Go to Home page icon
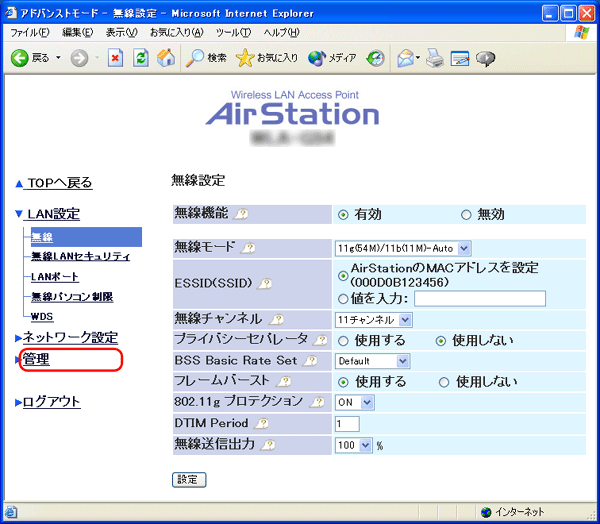600x524 pixels. coord(166,58)
